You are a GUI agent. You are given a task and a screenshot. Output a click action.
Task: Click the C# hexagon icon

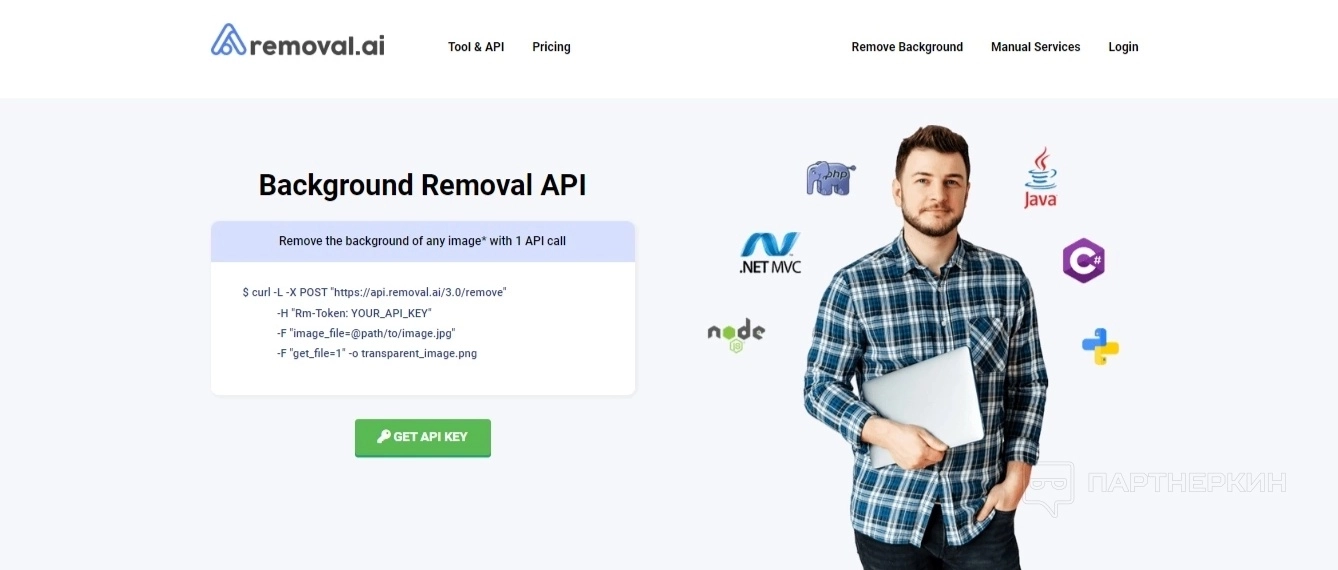point(1083,261)
